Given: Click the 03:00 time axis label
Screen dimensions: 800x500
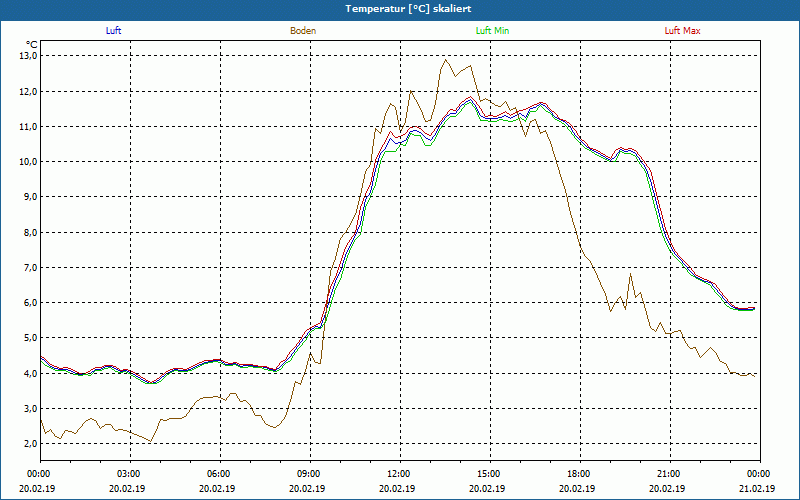Looking at the screenshot, I should tap(130, 474).
